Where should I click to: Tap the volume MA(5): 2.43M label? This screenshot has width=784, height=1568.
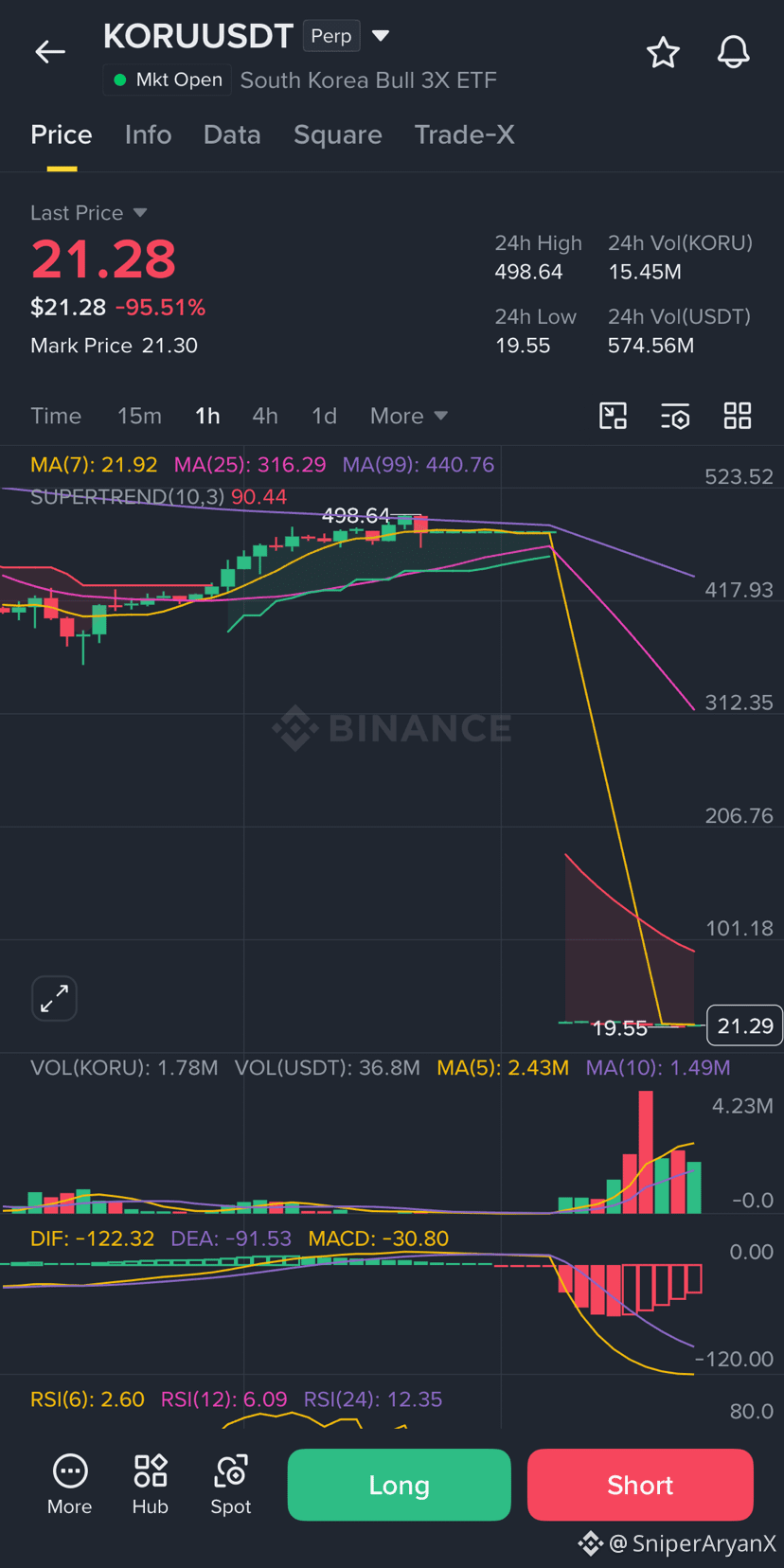tap(503, 1068)
